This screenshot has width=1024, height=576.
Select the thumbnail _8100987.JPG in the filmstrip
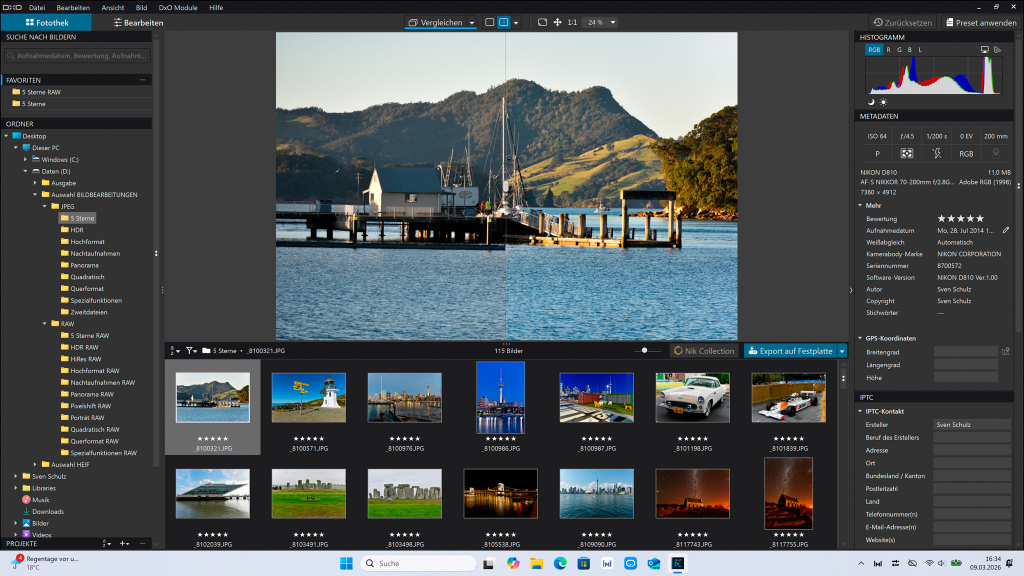pos(597,398)
